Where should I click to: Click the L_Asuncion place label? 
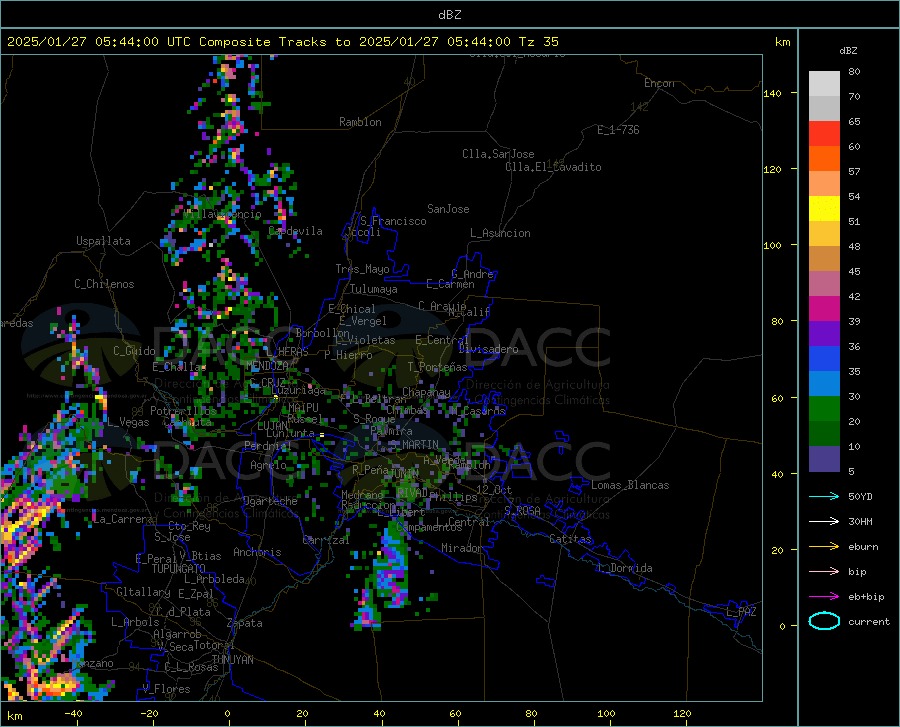tap(500, 233)
